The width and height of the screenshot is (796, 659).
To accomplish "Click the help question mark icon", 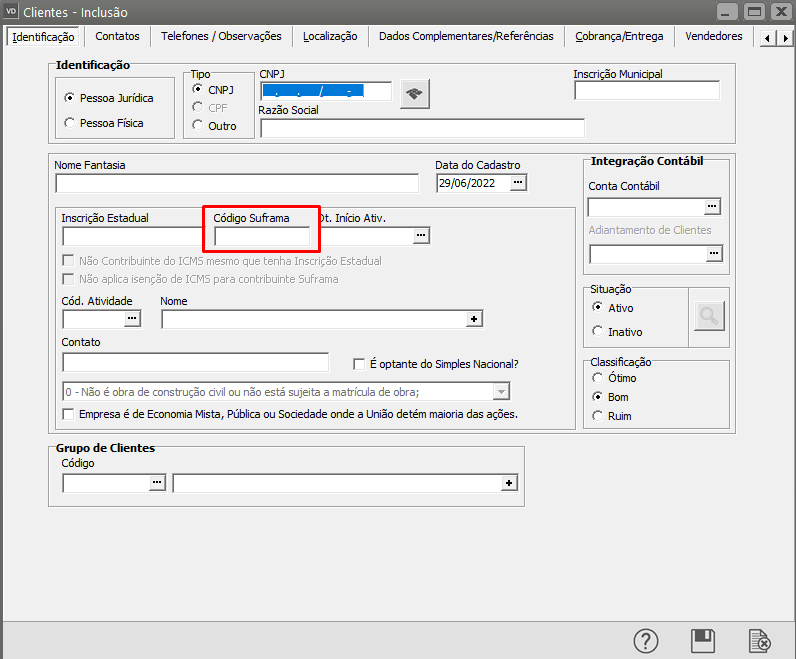I will pyautogui.click(x=647, y=641).
